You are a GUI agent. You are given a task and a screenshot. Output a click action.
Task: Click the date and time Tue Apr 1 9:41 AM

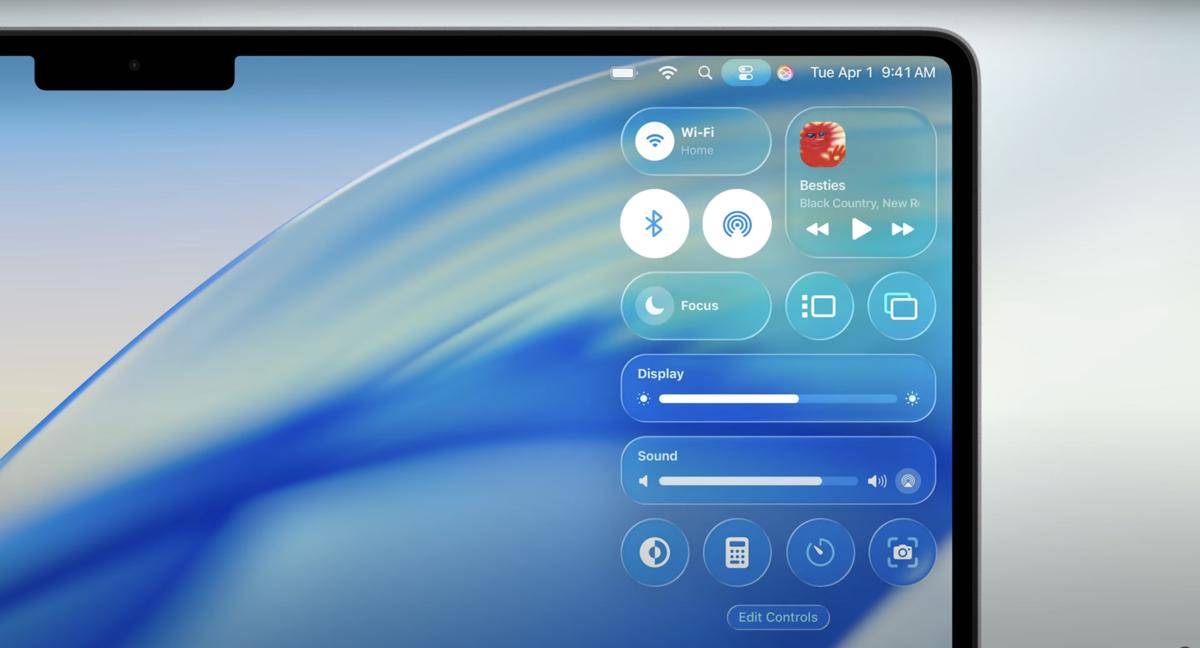coord(873,72)
